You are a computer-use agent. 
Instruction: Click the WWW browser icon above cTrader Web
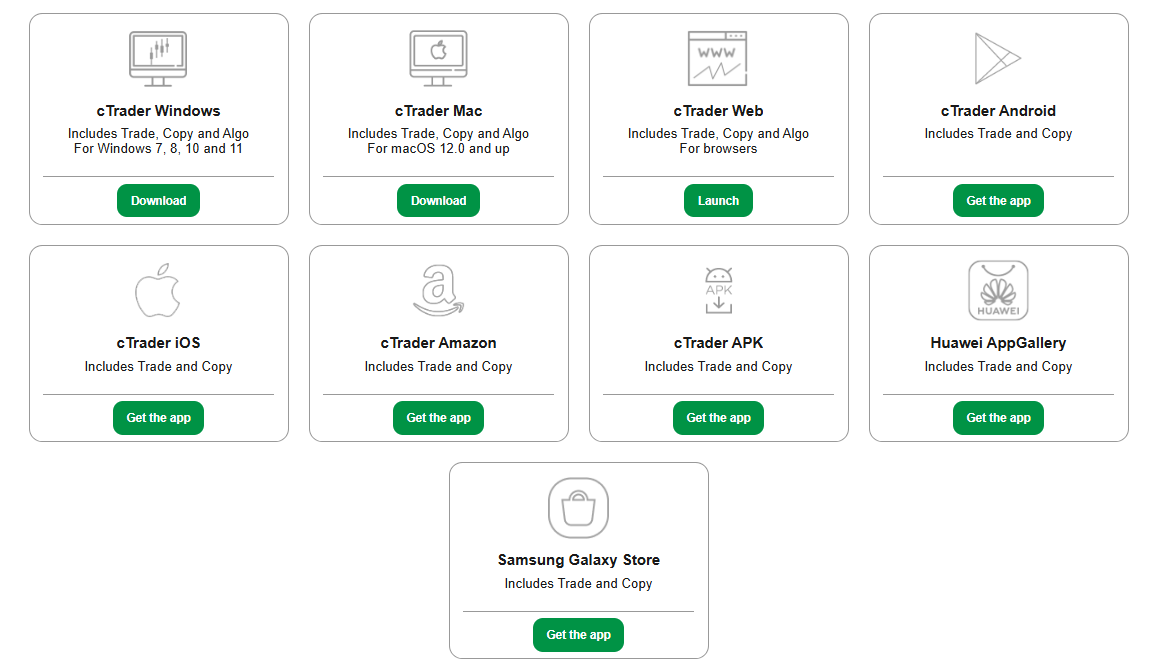click(718, 58)
